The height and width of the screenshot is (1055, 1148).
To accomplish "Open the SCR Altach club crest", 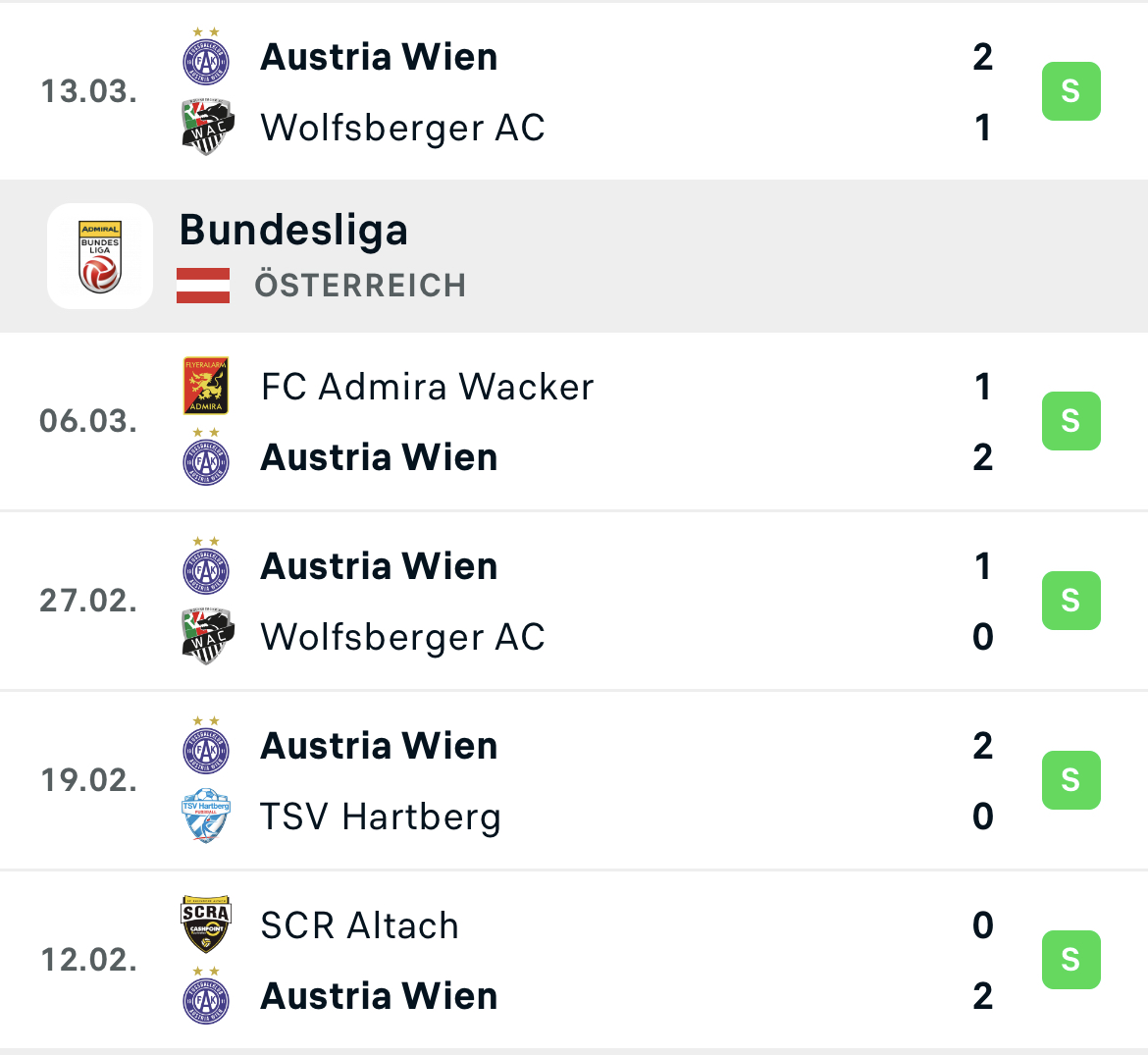I will [206, 923].
